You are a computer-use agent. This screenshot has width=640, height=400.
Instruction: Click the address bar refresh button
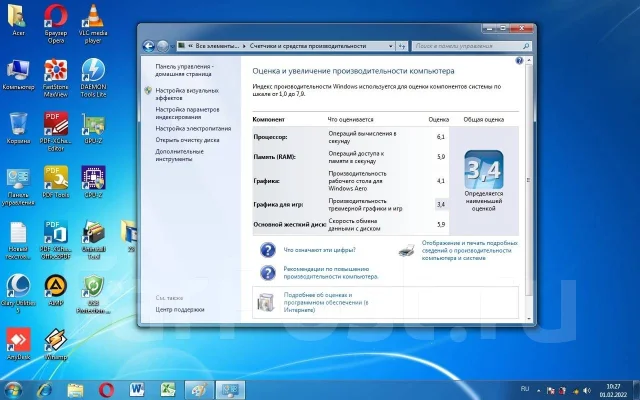point(402,46)
